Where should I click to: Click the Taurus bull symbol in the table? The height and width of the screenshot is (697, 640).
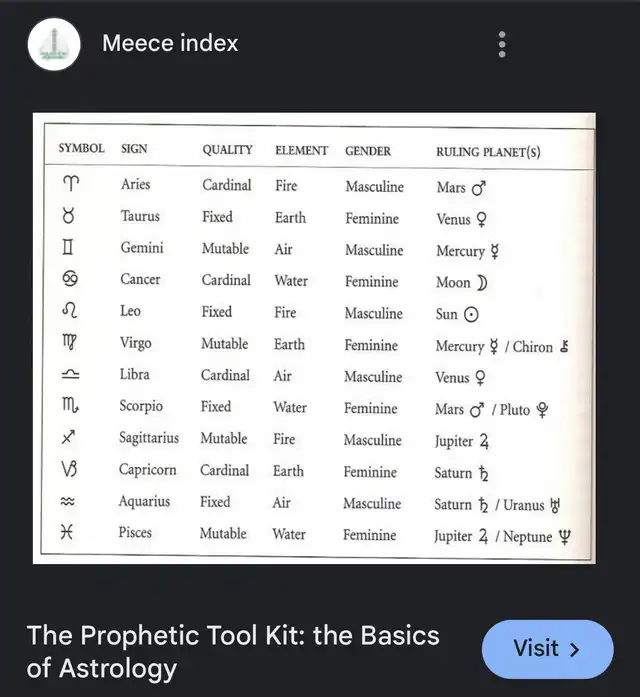click(x=68, y=215)
